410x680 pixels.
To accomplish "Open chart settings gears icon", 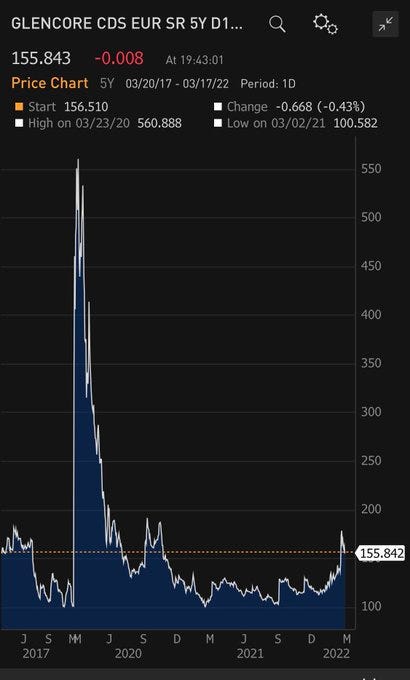I will (325, 24).
